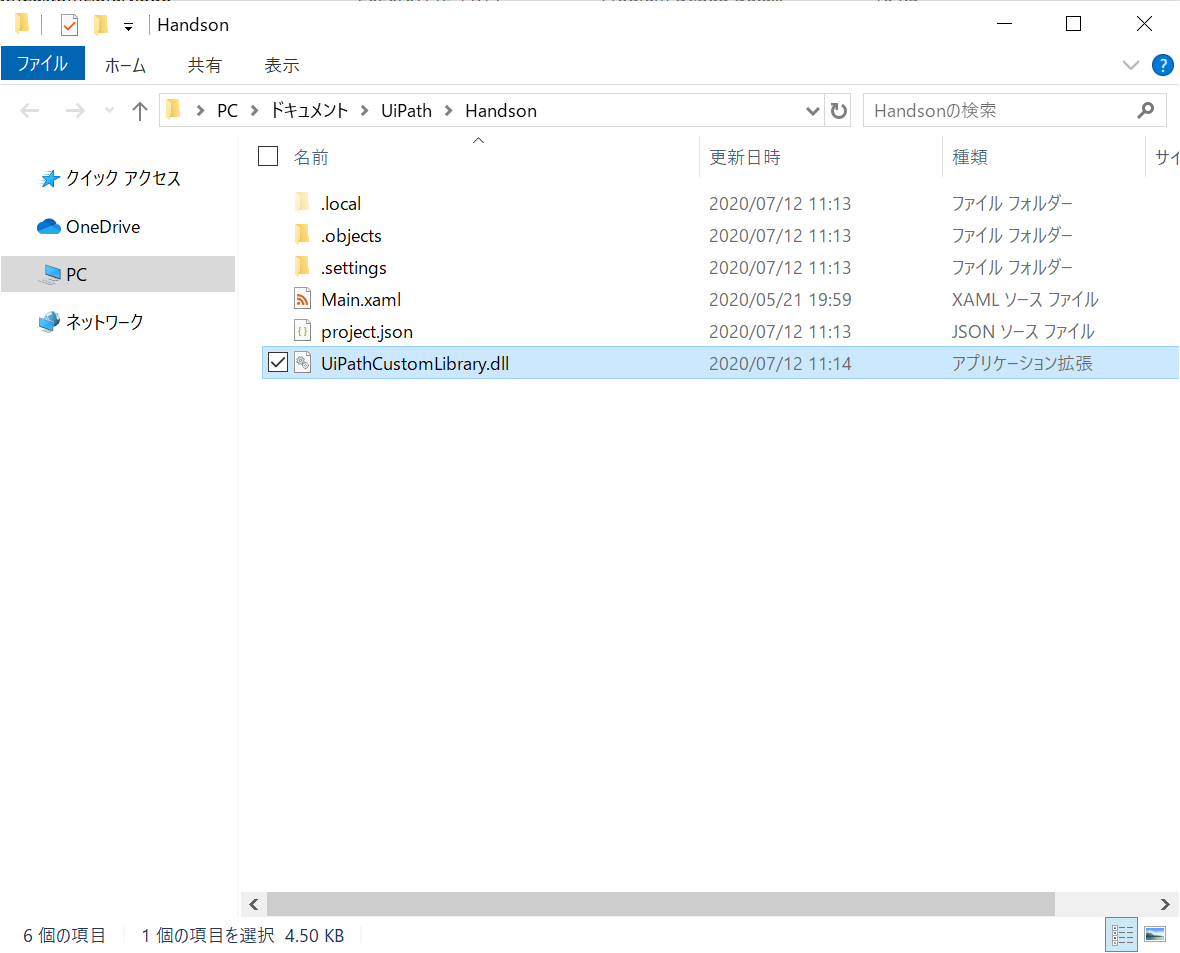The image size is (1180, 953).
Task: Click the folder icon in the address bar
Action: coord(173,110)
